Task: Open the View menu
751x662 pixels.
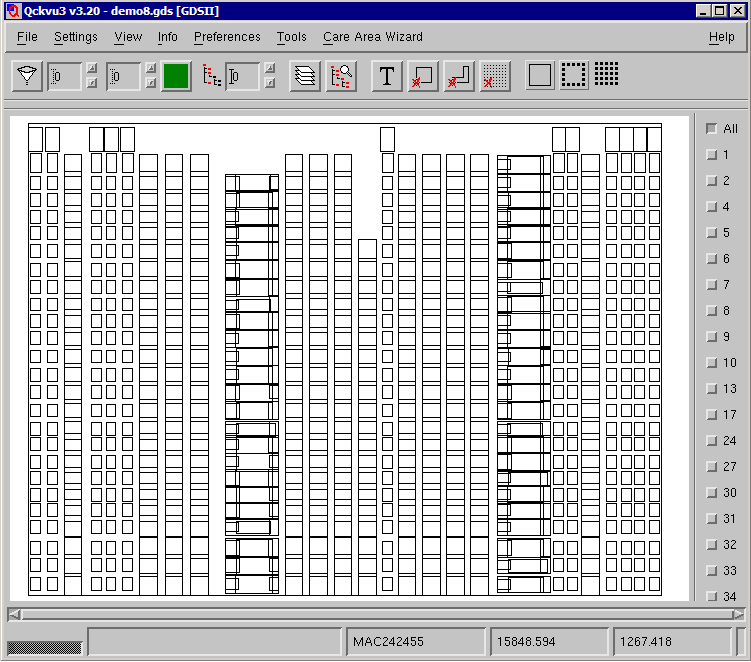Action: click(128, 37)
